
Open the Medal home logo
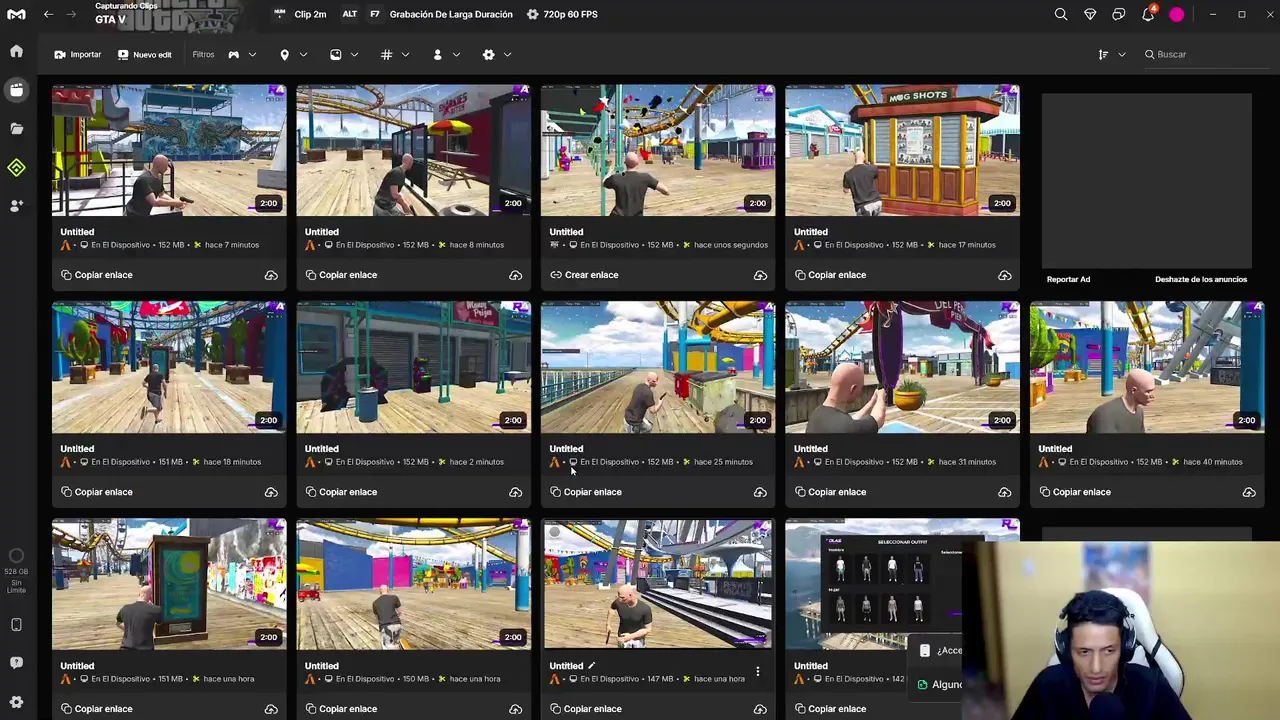(16, 14)
